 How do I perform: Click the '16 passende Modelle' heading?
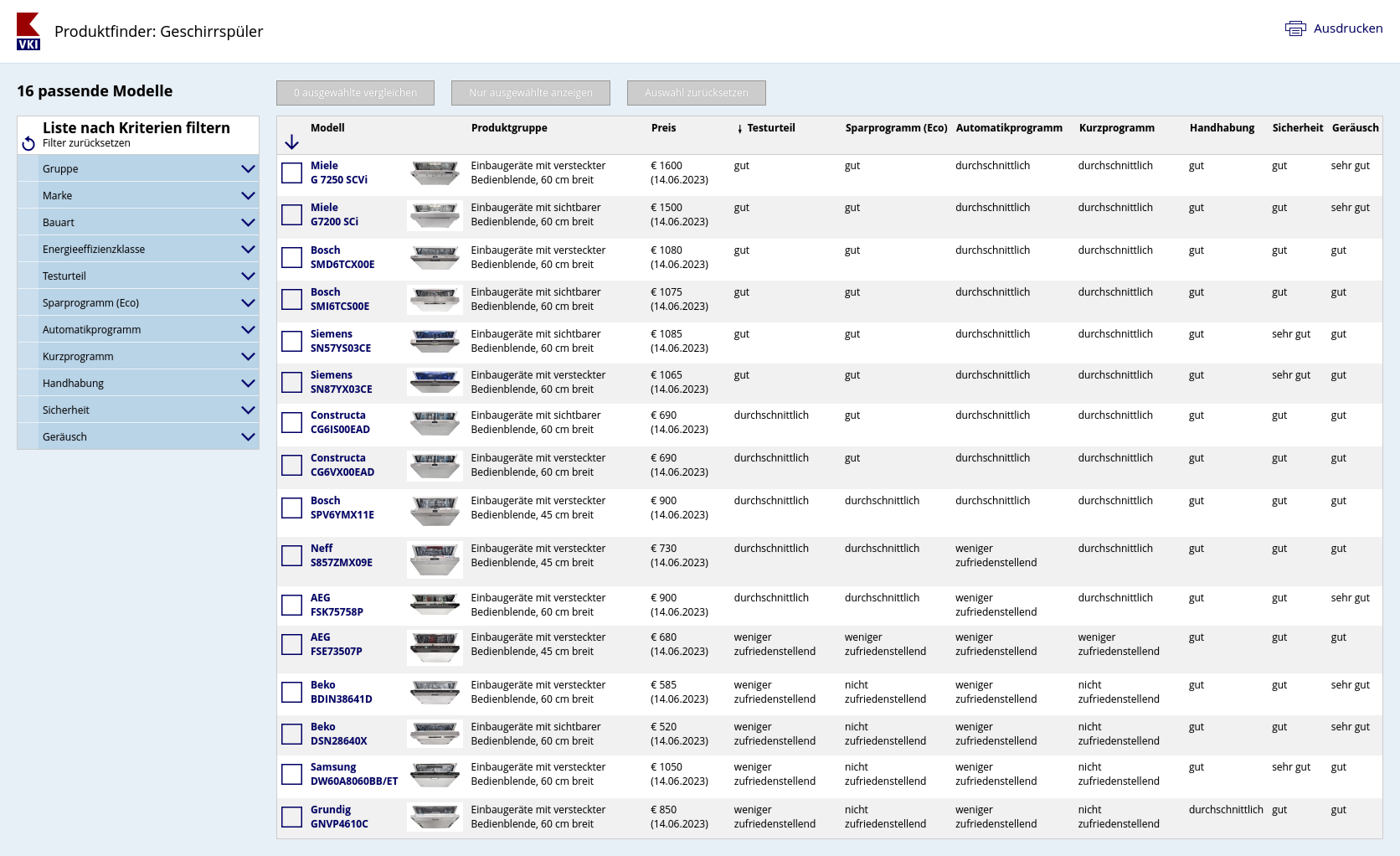click(95, 91)
